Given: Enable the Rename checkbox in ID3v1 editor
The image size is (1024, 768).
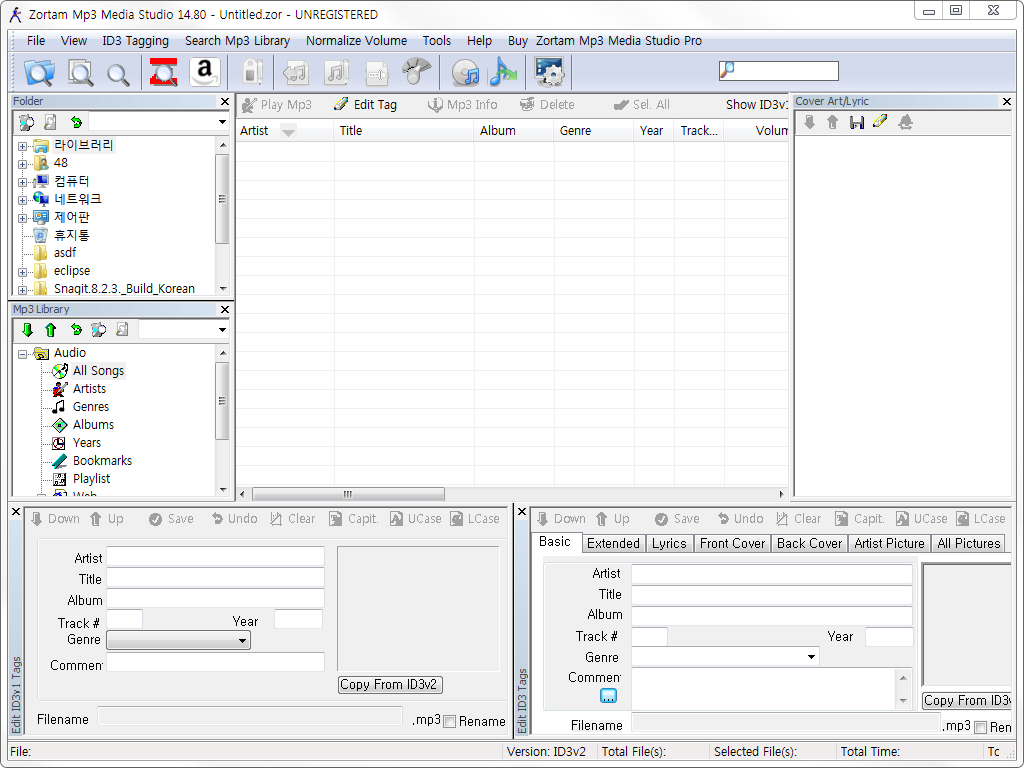Looking at the screenshot, I should tap(449, 722).
